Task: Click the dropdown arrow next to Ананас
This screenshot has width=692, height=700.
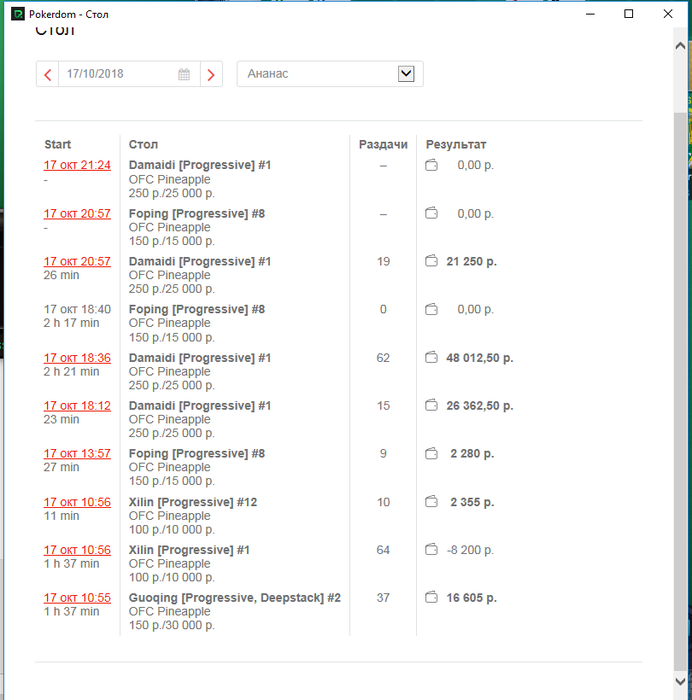Action: [406, 74]
